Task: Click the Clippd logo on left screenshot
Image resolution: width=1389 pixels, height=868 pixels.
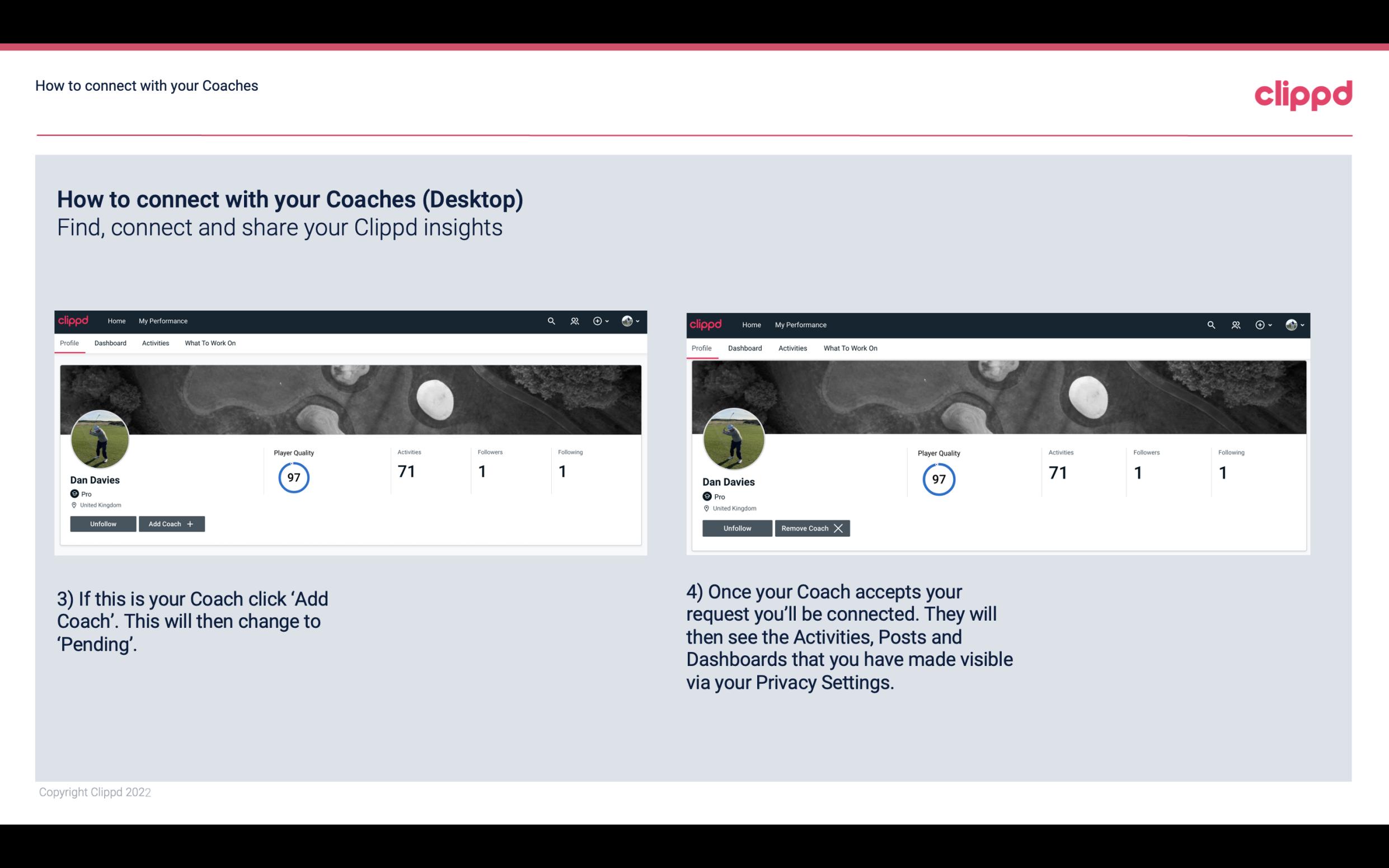Action: [74, 320]
